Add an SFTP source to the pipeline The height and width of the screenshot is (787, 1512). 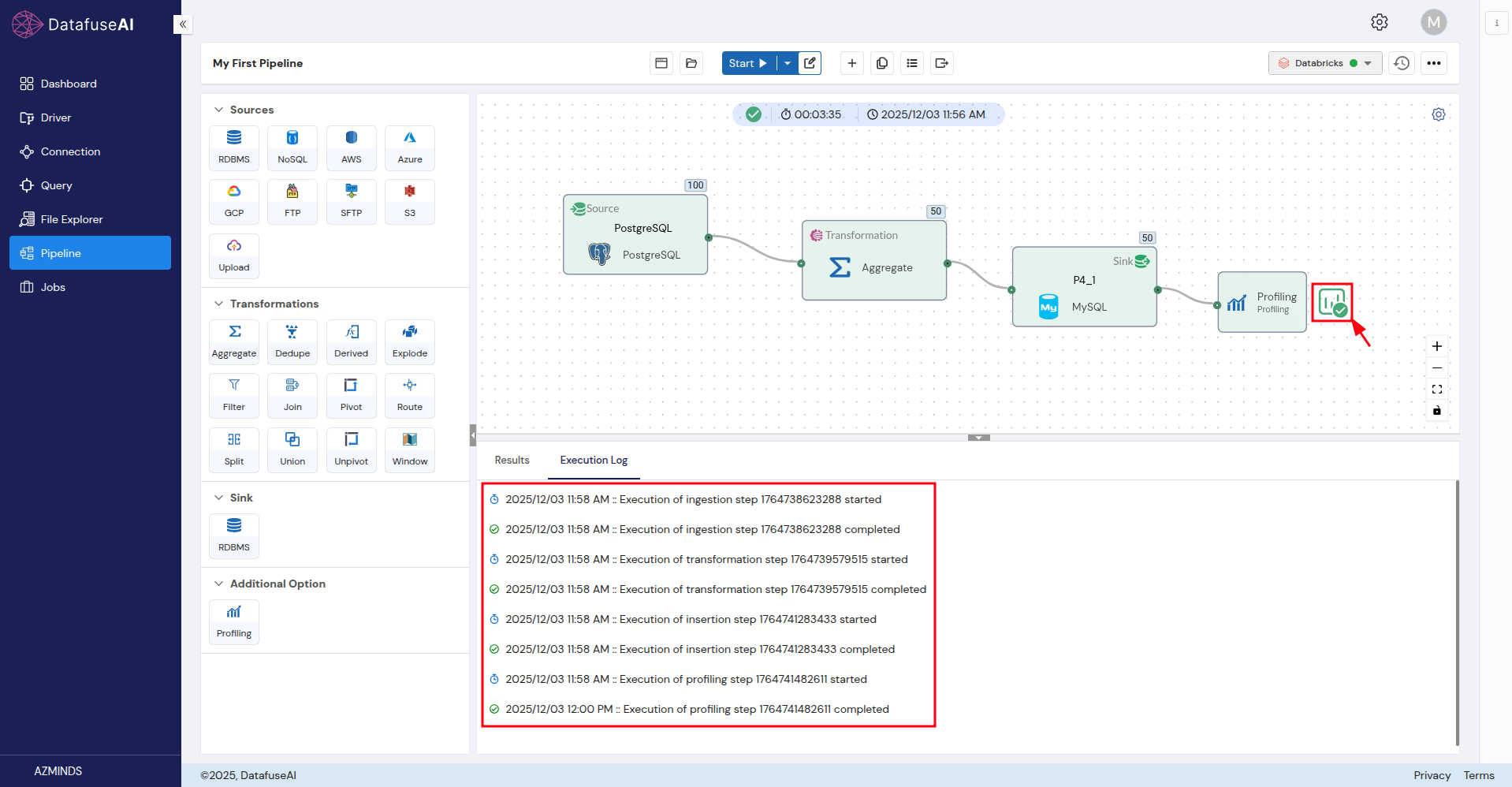click(351, 200)
